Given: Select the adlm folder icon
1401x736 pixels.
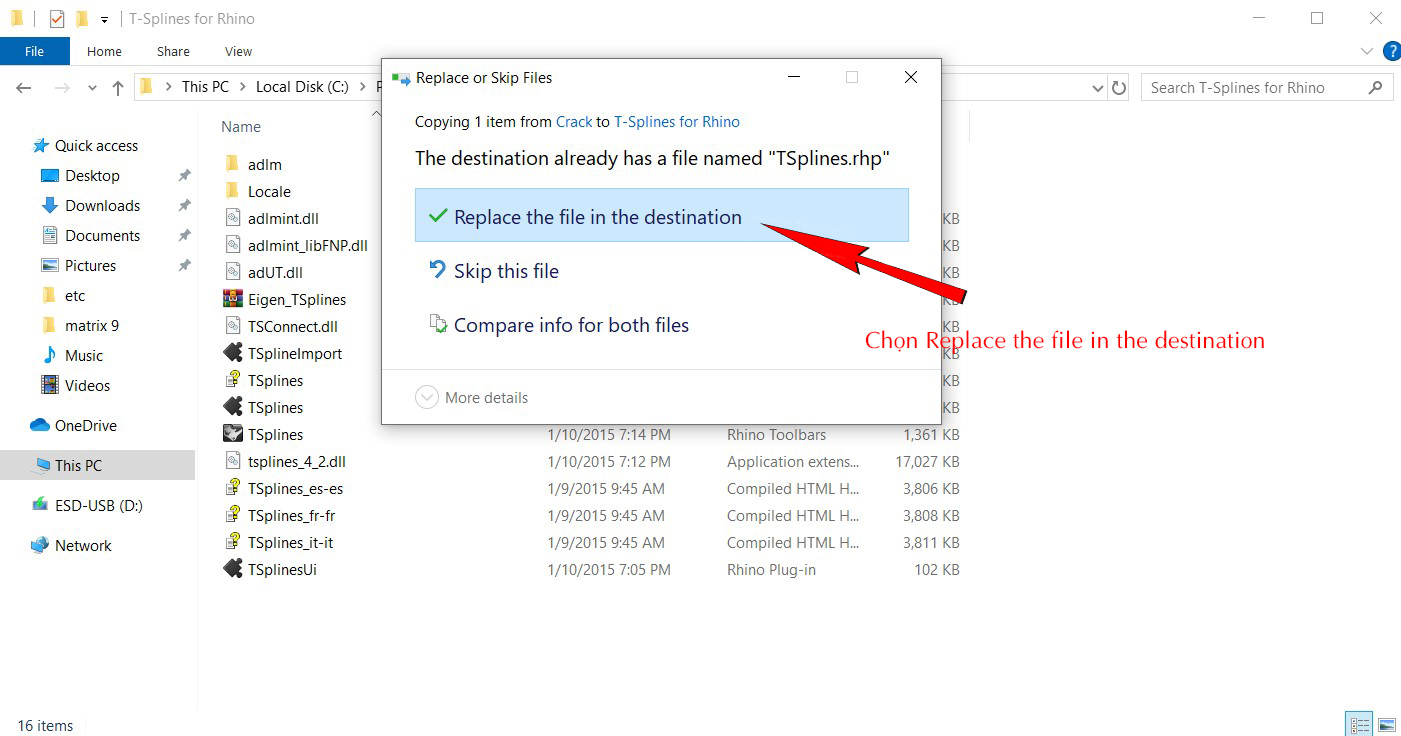Looking at the screenshot, I should coord(232,164).
